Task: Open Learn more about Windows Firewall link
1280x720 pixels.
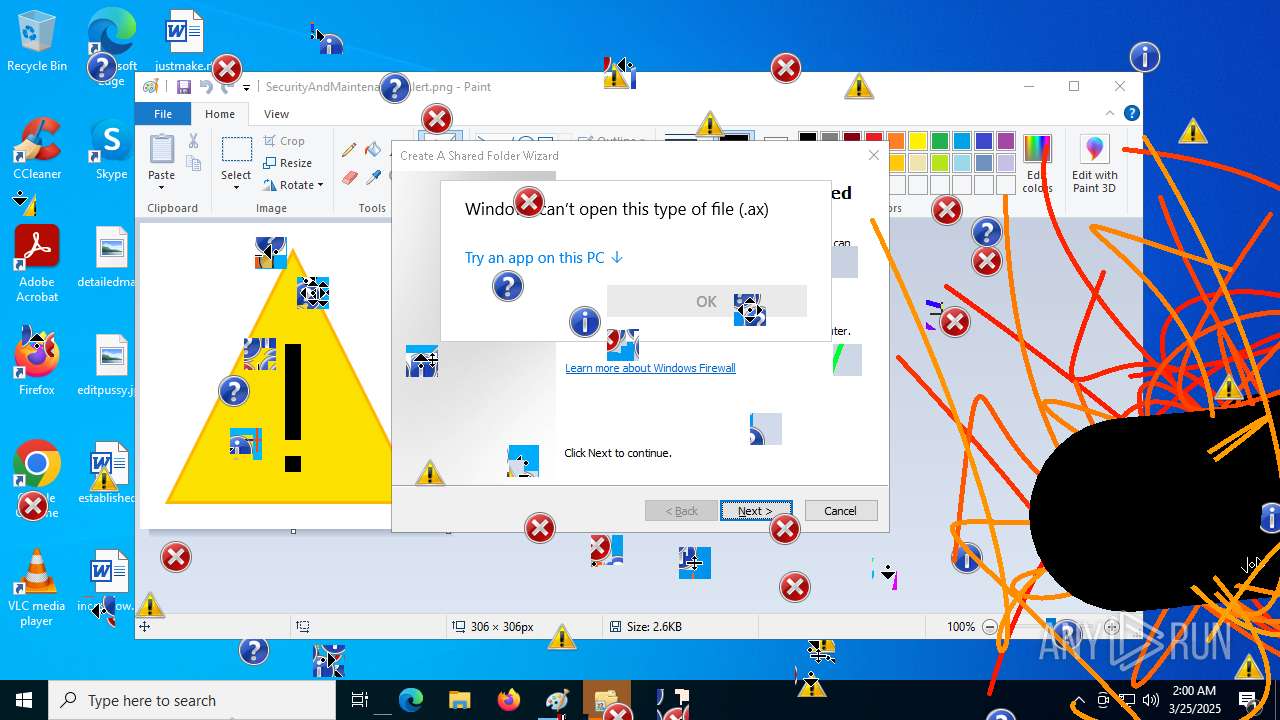Action: pyautogui.click(x=650, y=368)
